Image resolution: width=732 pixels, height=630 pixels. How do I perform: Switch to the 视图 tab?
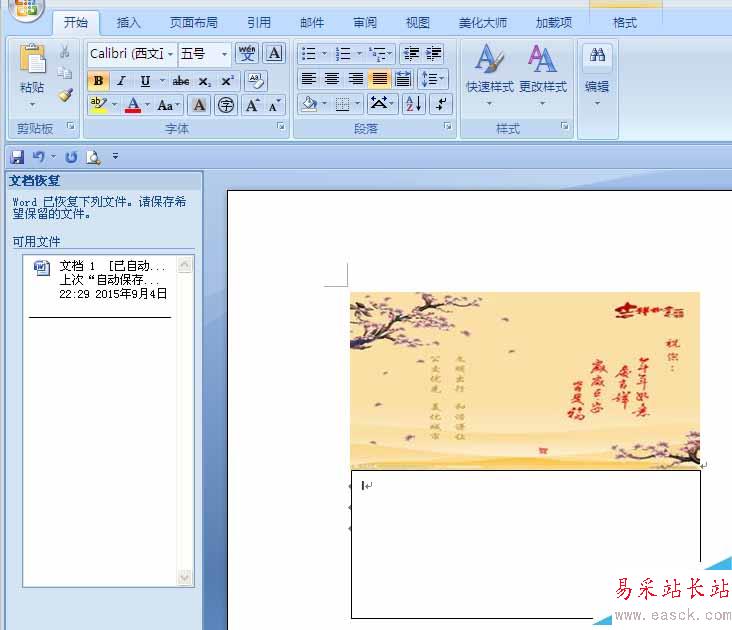pyautogui.click(x=417, y=22)
